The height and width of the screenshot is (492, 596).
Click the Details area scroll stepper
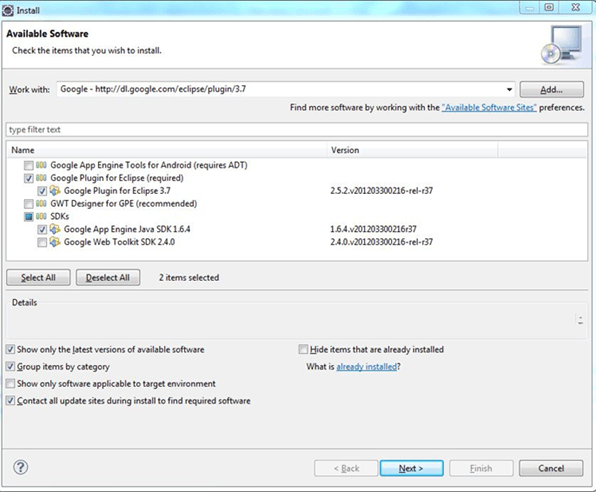(x=580, y=319)
